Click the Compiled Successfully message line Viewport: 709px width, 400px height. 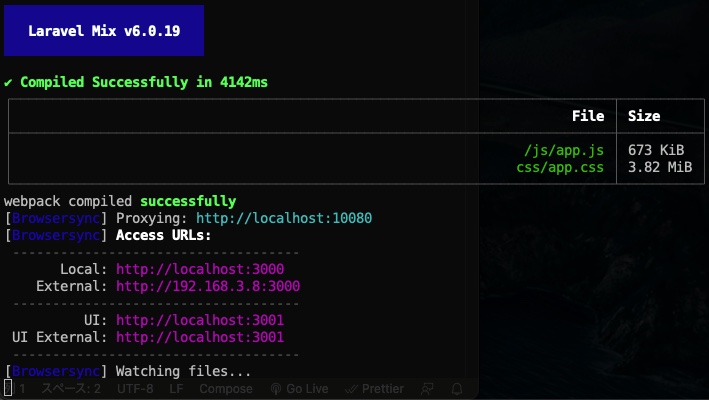point(136,82)
